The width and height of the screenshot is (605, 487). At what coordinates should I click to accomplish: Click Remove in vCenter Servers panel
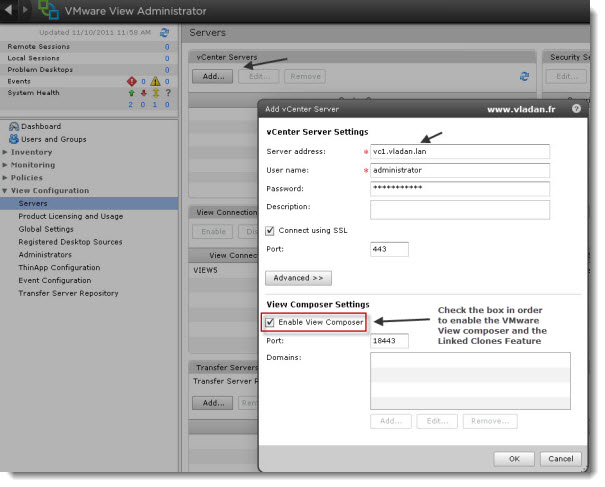[x=305, y=76]
